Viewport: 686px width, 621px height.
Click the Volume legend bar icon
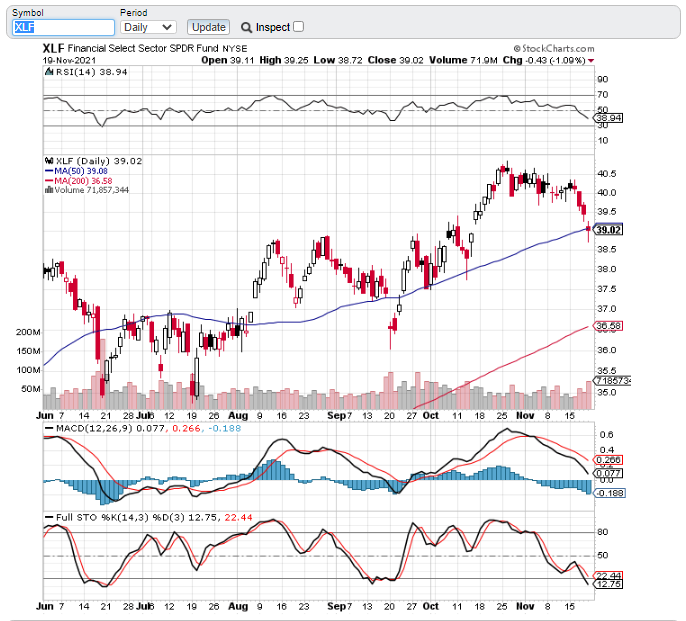pos(49,189)
